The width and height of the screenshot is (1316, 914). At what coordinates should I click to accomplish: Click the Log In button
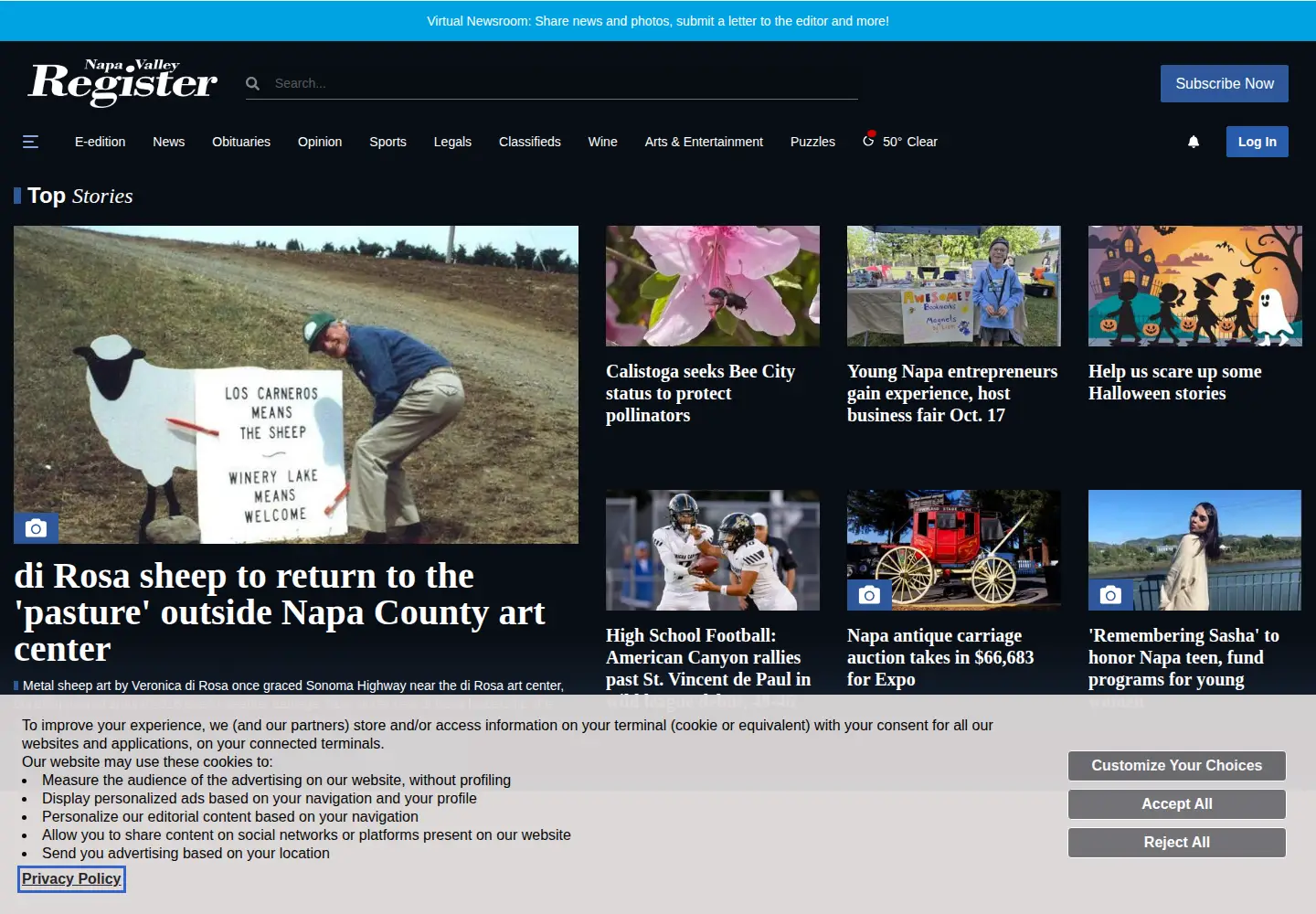(1258, 142)
